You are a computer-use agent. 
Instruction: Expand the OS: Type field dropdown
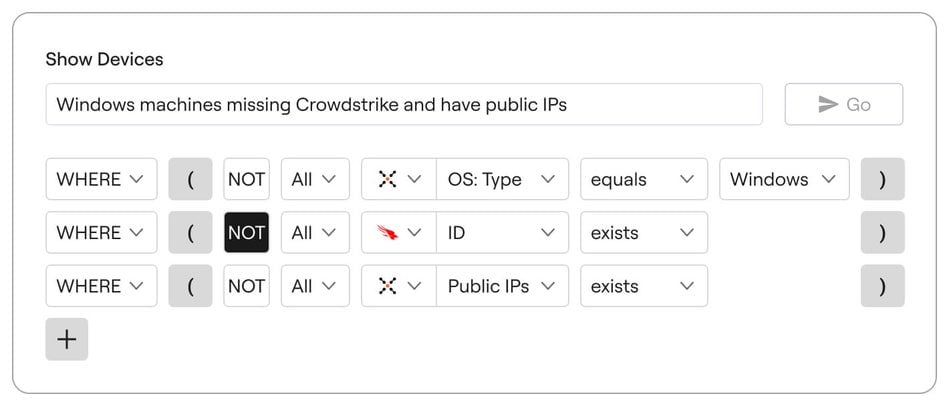502,180
